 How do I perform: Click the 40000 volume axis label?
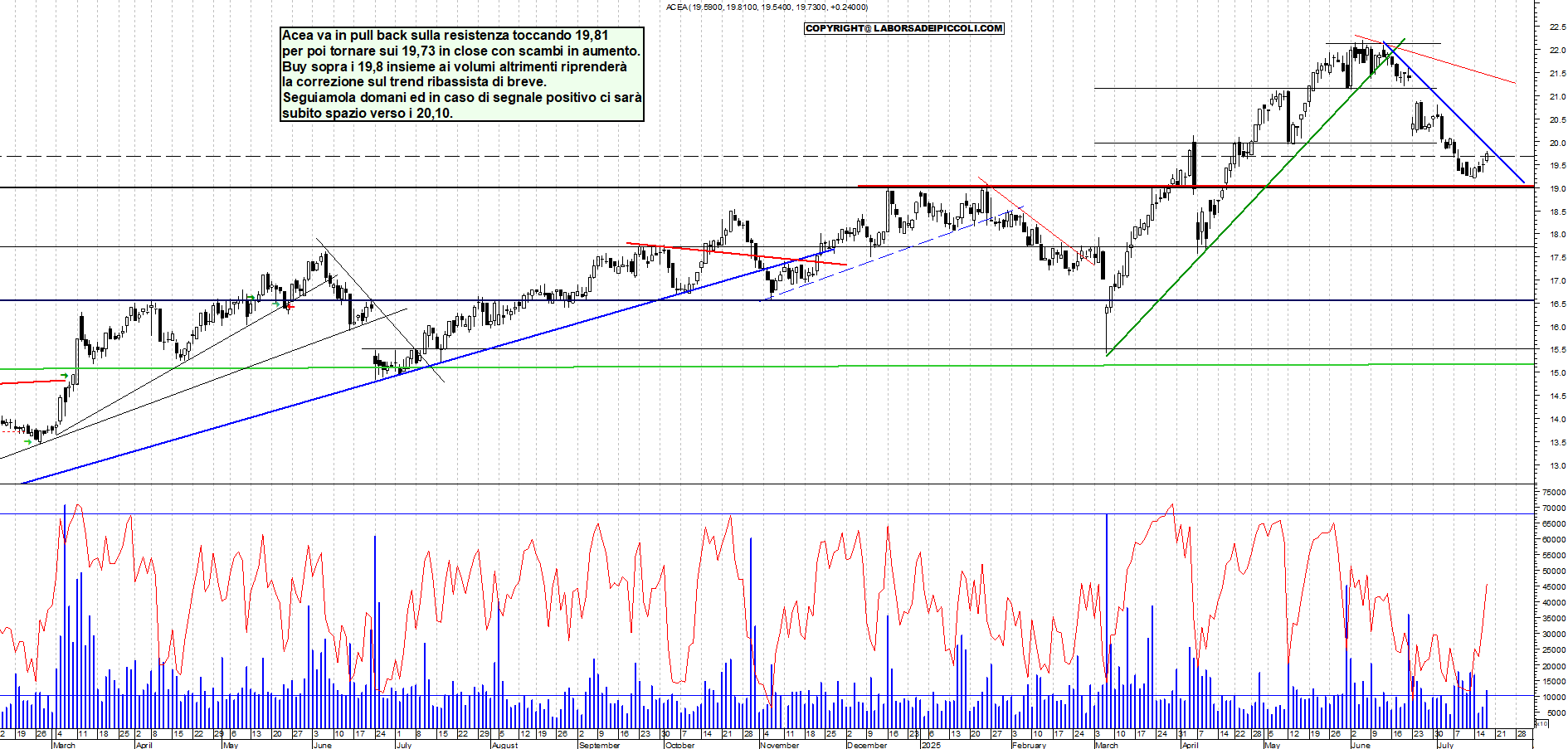[1554, 603]
